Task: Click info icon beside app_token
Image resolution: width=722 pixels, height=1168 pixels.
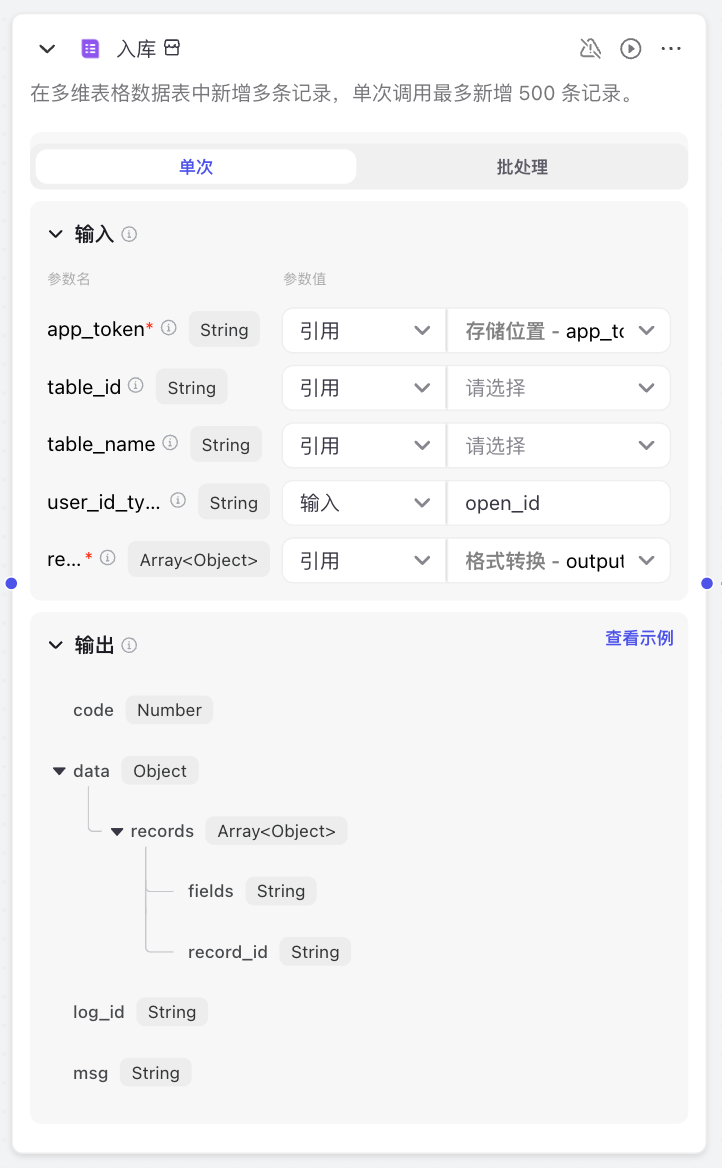Action: point(169,328)
